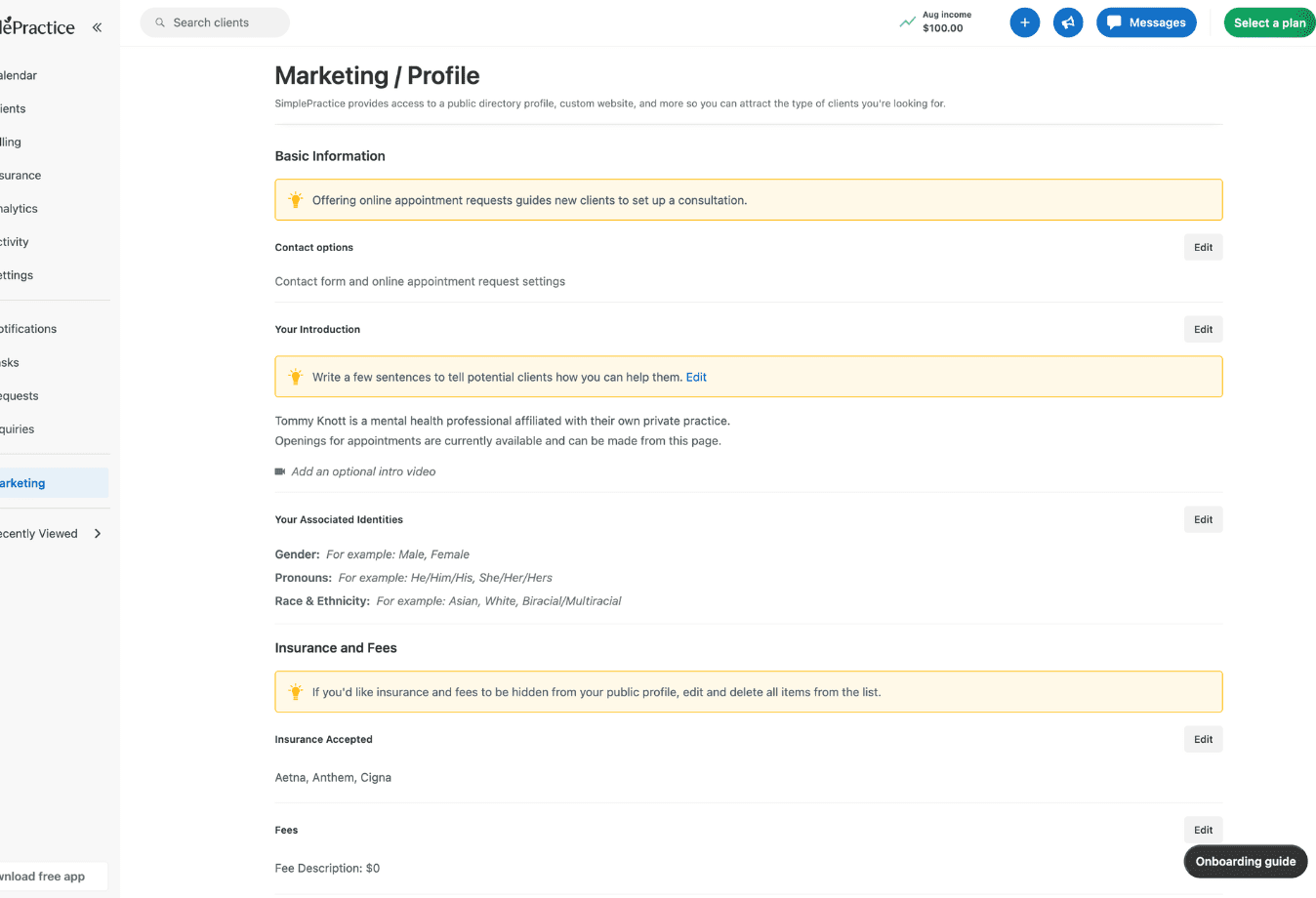The width and height of the screenshot is (1316, 898).
Task: Open Analytics from the sidebar
Action: [x=20, y=209]
